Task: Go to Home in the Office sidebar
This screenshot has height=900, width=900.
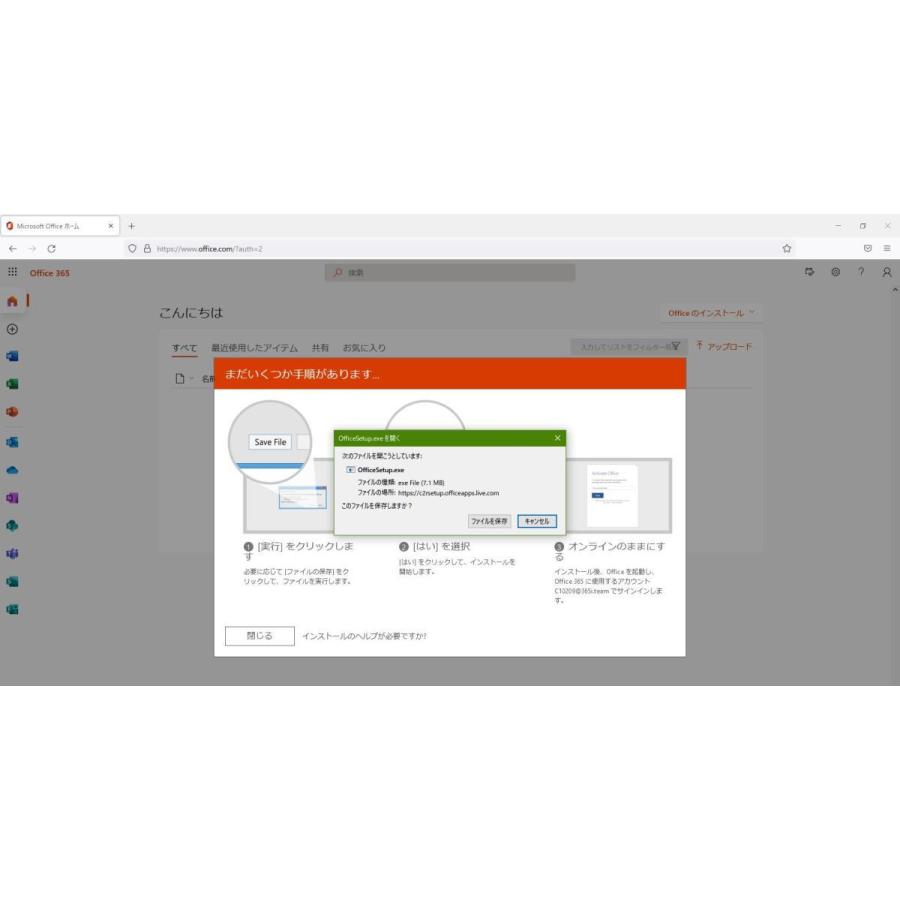Action: pyautogui.click(x=12, y=301)
